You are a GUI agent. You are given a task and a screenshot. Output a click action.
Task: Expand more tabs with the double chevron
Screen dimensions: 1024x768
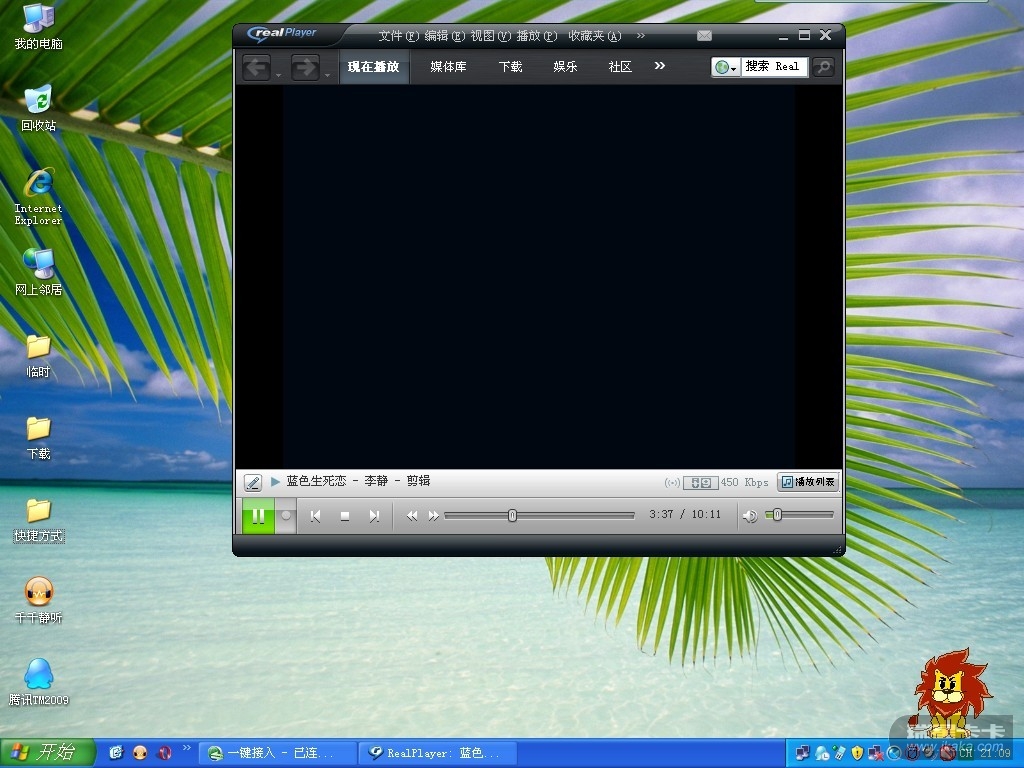pyautogui.click(x=660, y=66)
